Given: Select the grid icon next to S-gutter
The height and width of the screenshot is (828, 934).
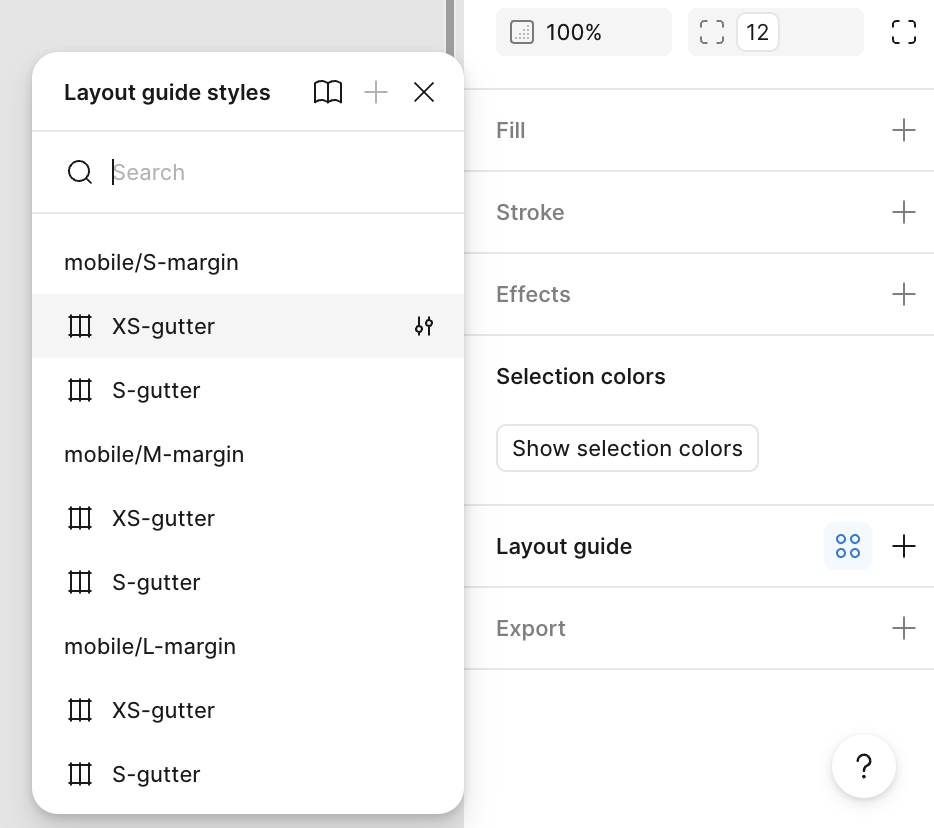Looking at the screenshot, I should [79, 390].
